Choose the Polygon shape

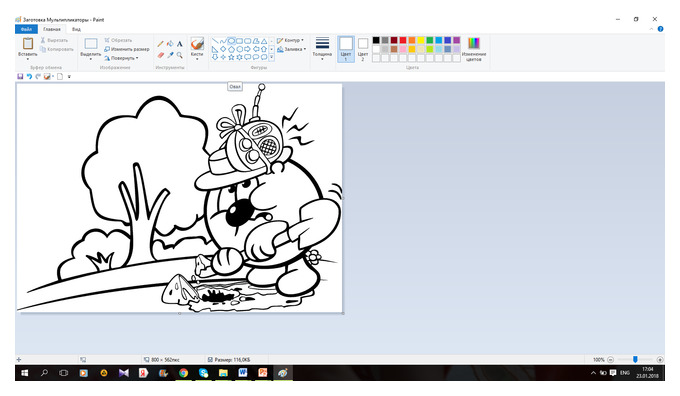pyautogui.click(x=256, y=41)
